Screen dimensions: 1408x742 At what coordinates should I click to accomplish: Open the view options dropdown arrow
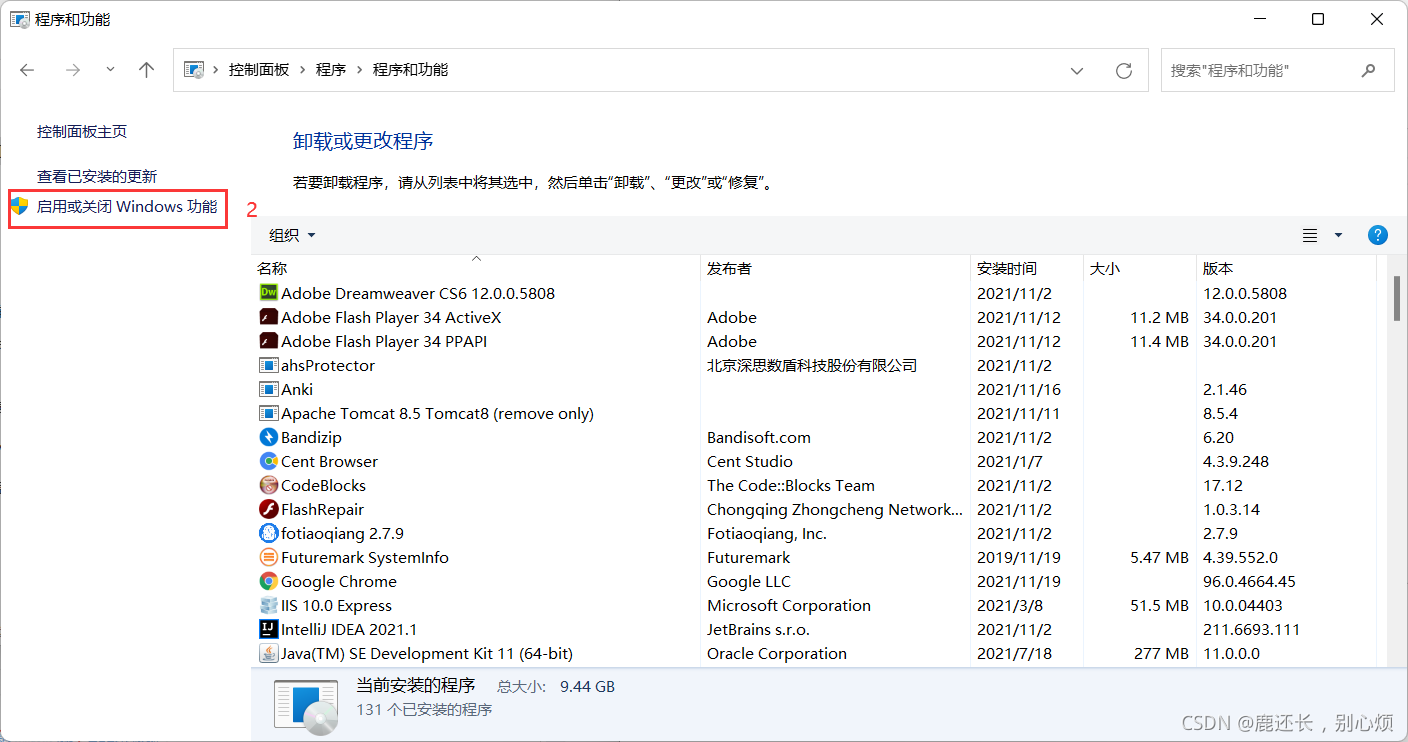[x=1339, y=235]
